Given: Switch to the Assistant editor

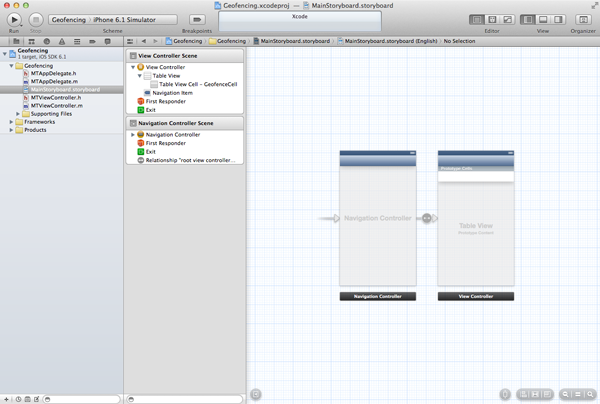Looking at the screenshot, I should 492,20.
